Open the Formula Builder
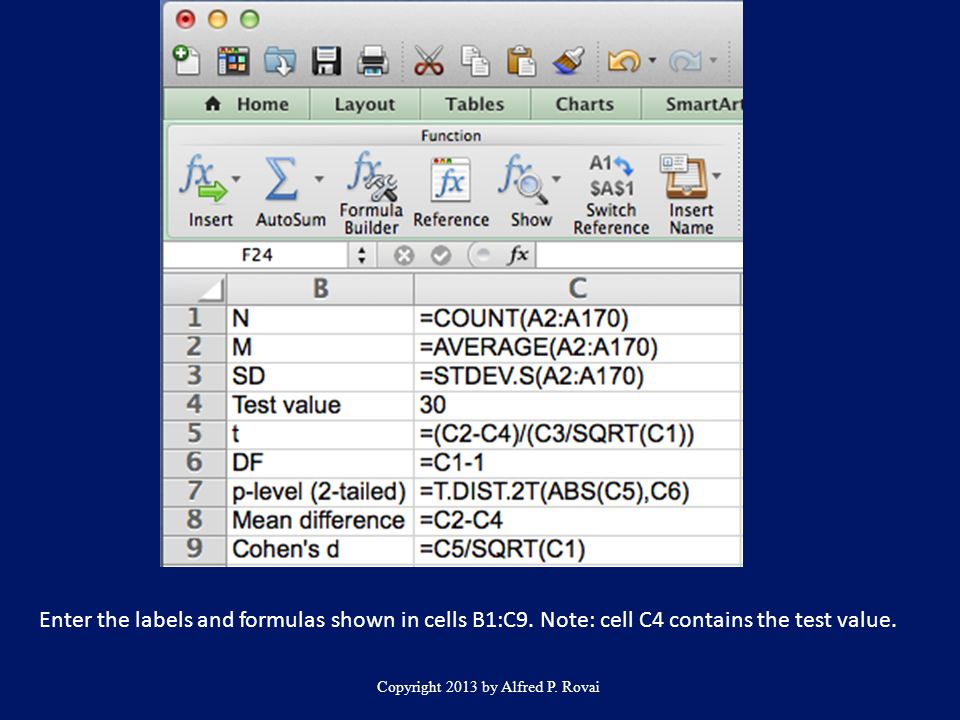960x720 pixels. coord(371,193)
